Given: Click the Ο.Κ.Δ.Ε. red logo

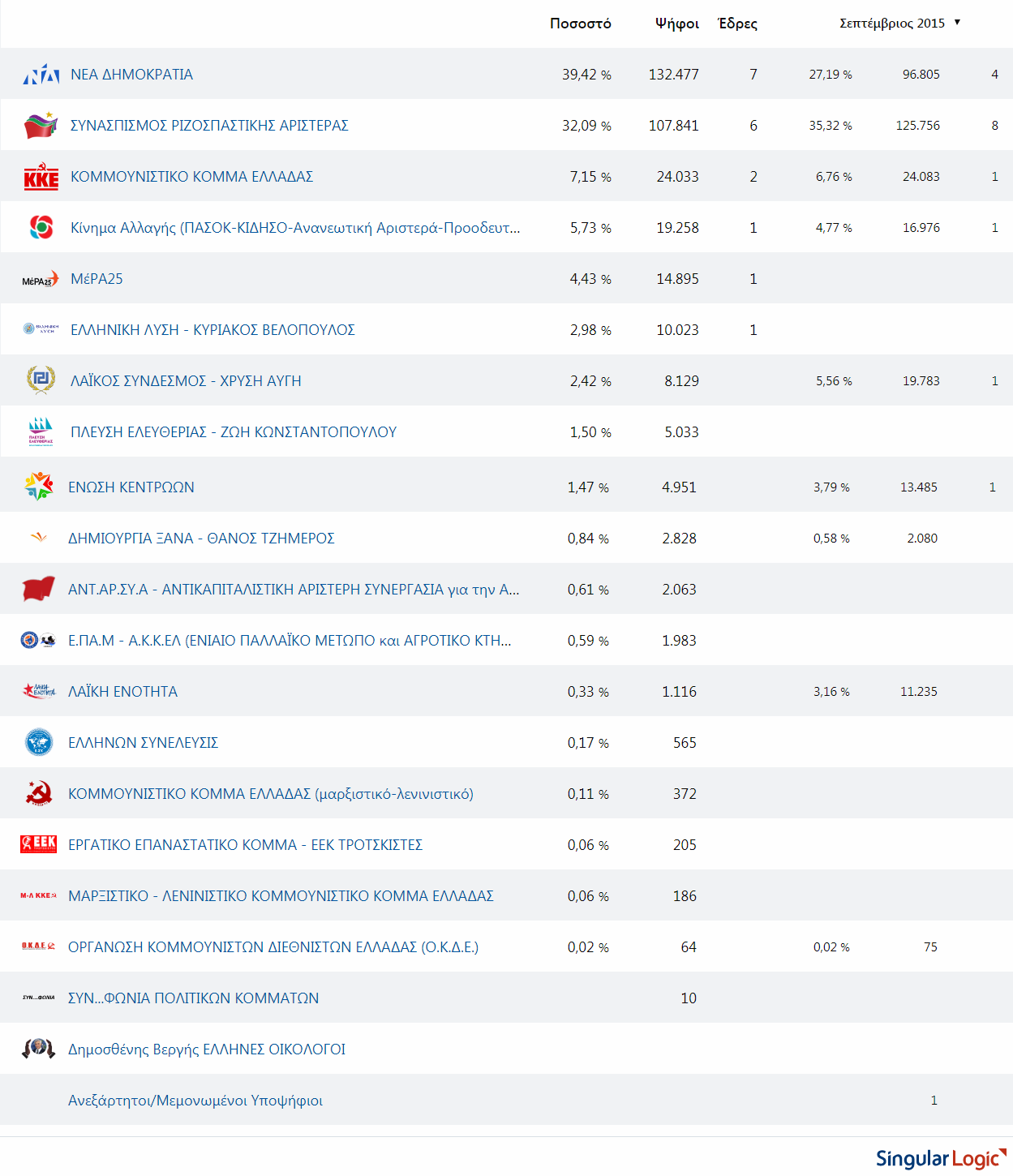Looking at the screenshot, I should [39, 946].
